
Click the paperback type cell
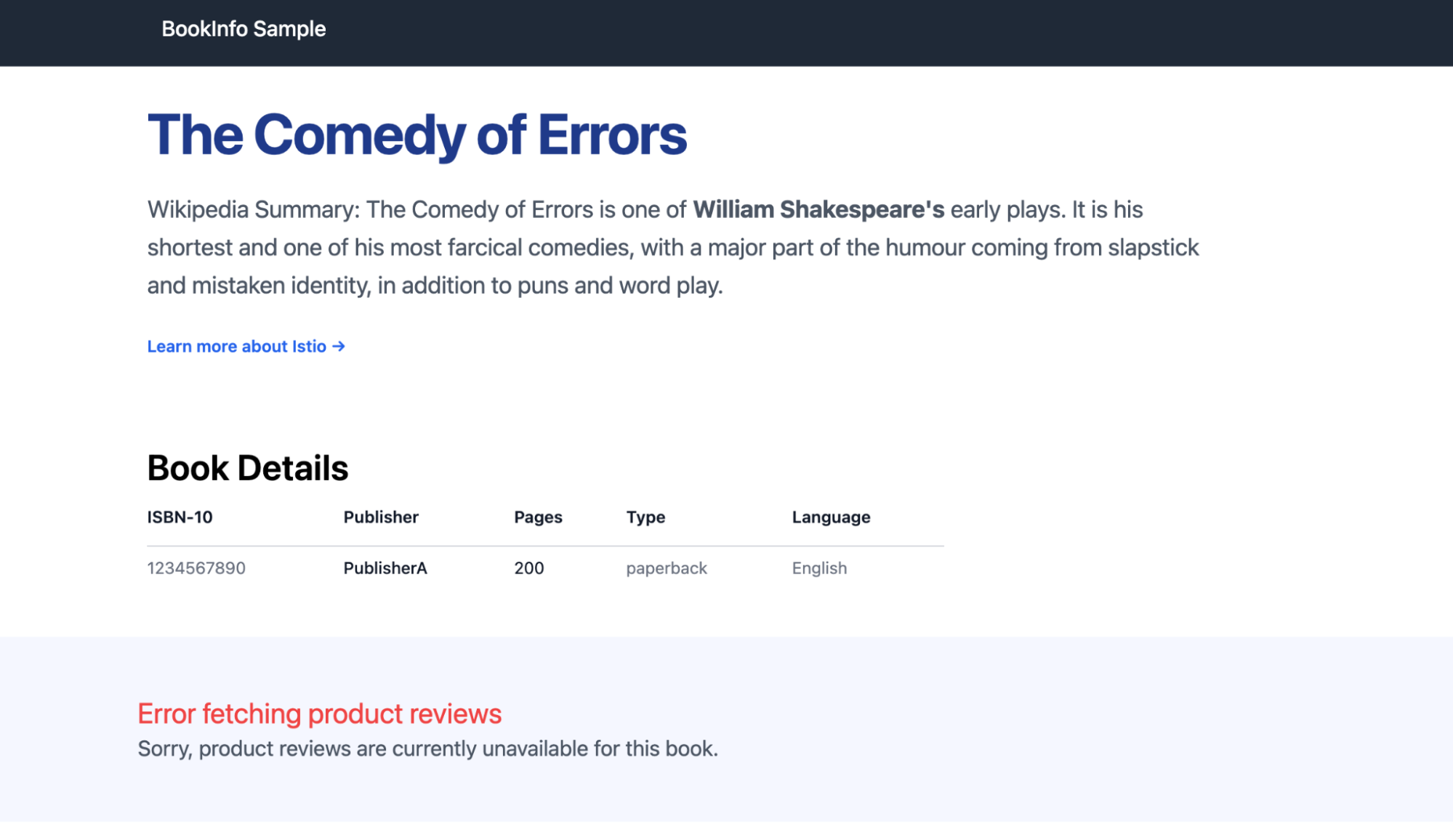pos(667,568)
